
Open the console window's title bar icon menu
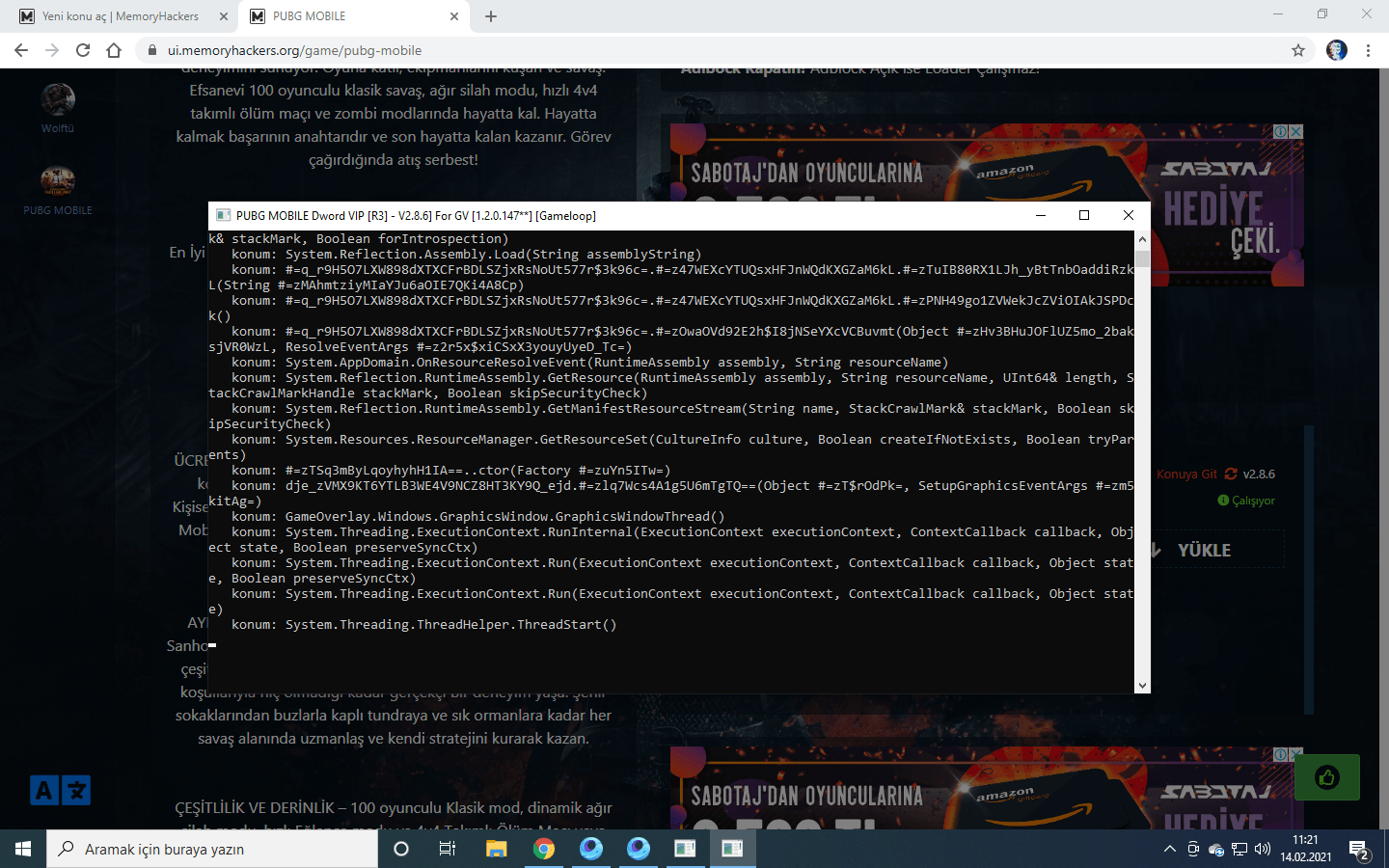coord(223,216)
